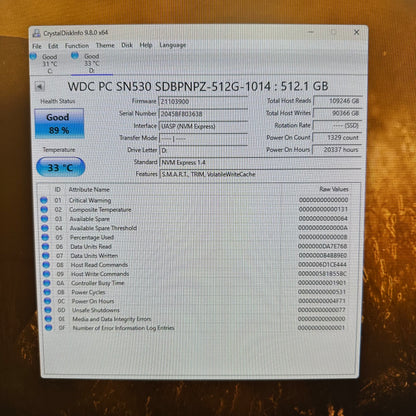This screenshot has height=416, width=416.
Task: Click Power On Hours value 20337 hours
Action: coord(337,150)
